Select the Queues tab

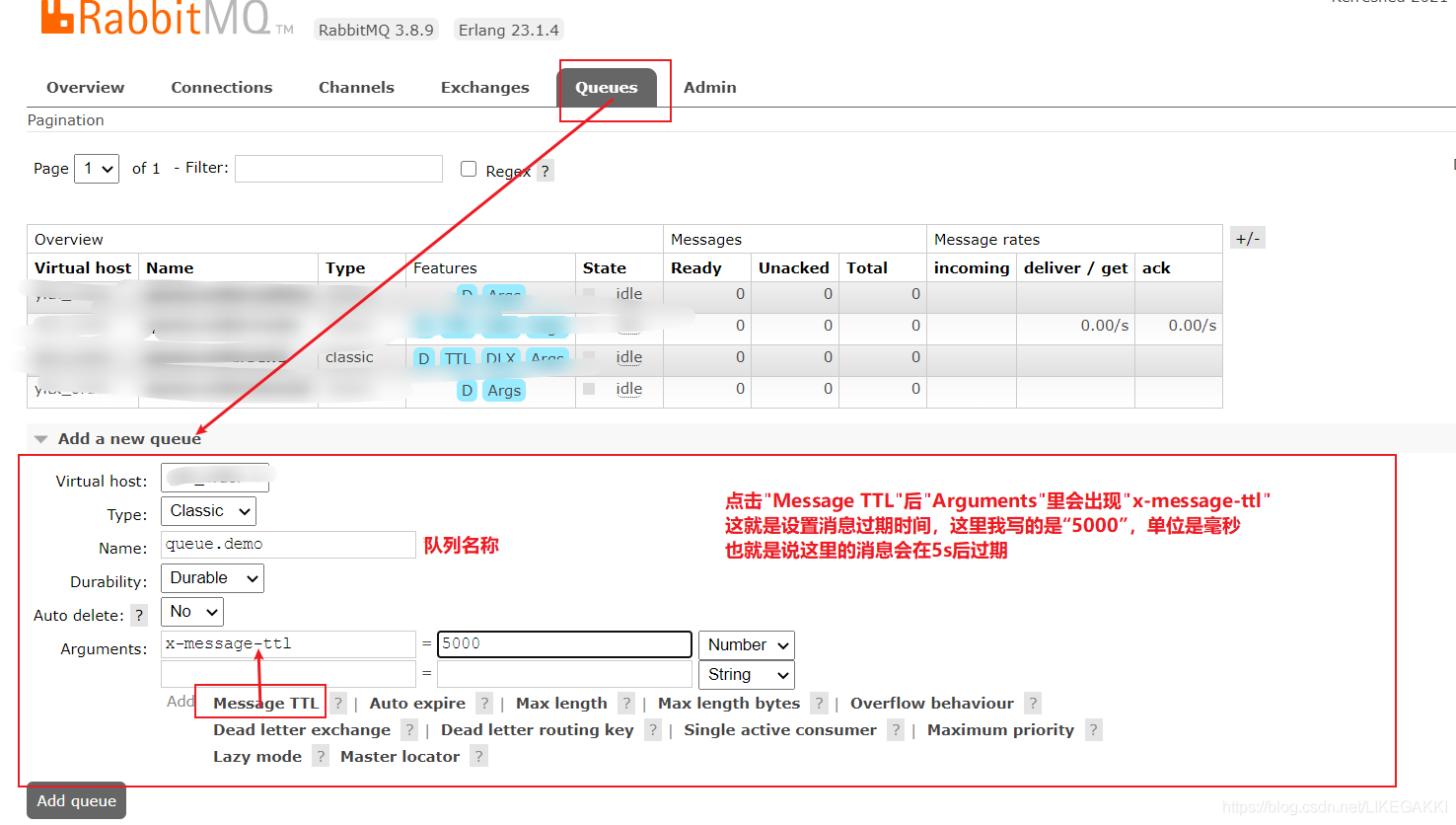[607, 87]
